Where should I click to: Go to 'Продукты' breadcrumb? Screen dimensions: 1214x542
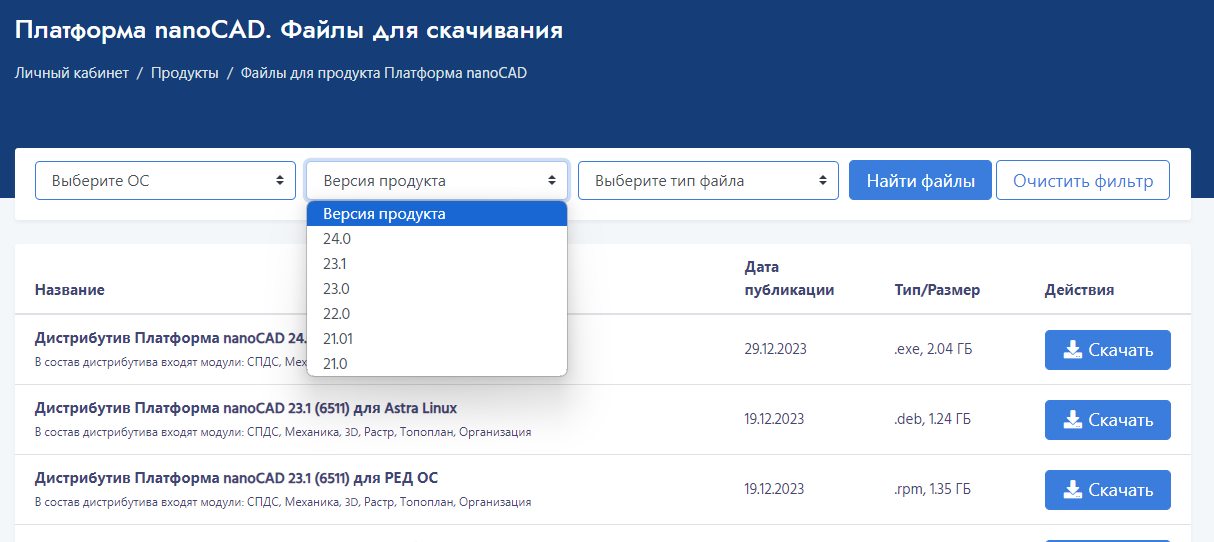[x=185, y=73]
